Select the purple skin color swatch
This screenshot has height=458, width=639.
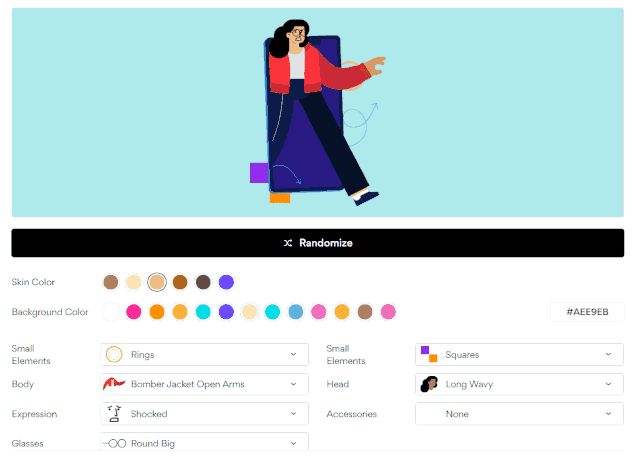click(226, 282)
